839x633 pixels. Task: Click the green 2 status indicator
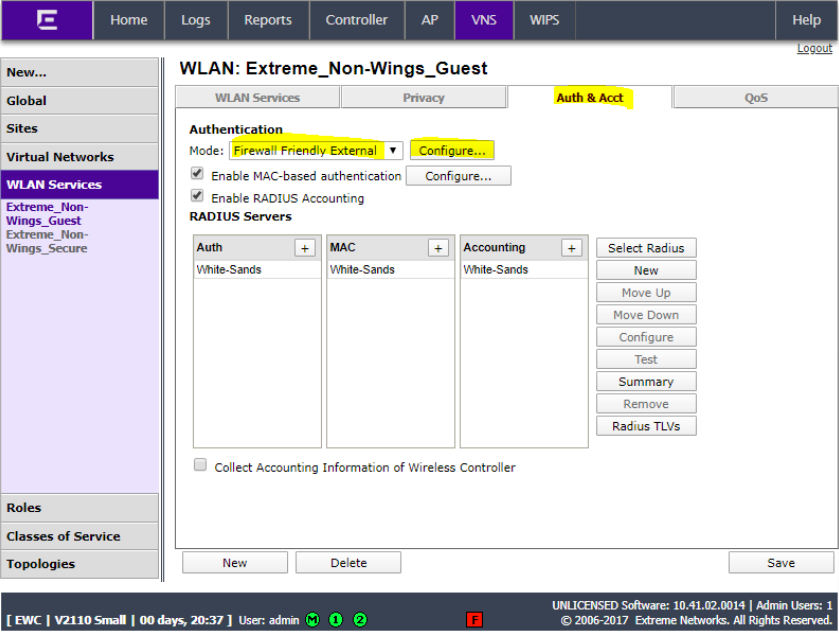click(360, 620)
